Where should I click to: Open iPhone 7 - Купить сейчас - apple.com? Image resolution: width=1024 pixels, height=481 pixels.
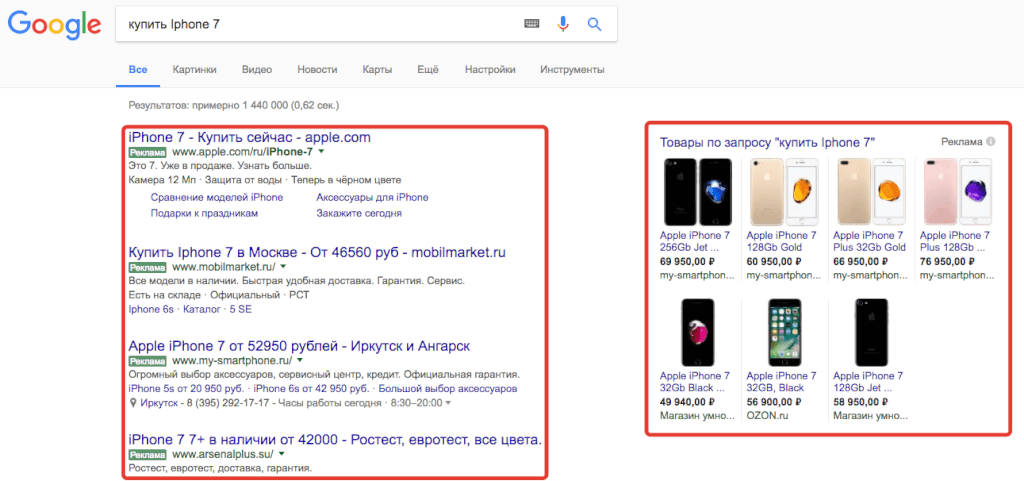(x=249, y=138)
